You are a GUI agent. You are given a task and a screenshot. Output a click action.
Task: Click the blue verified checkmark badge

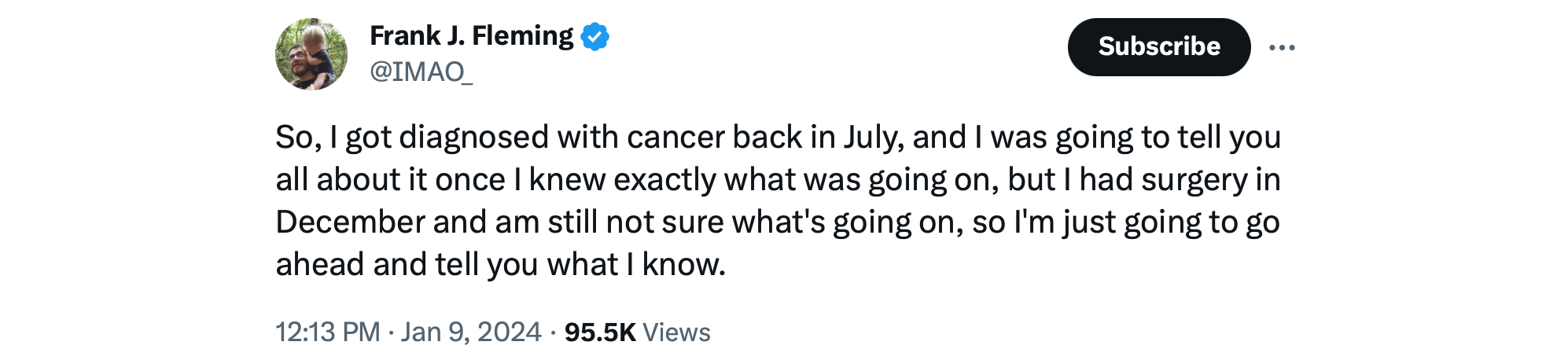(595, 37)
